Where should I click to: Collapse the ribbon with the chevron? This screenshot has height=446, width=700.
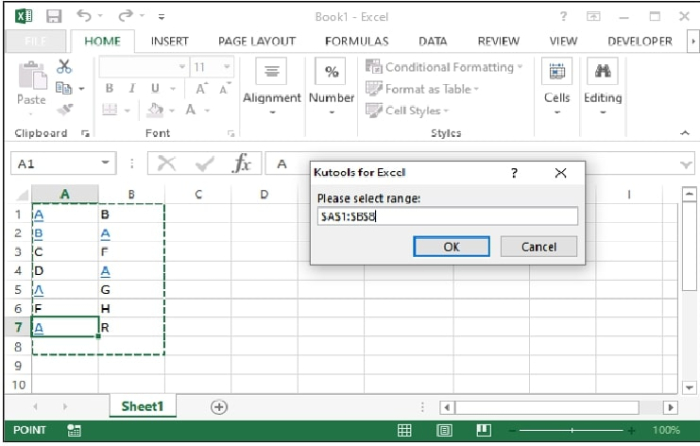[685, 133]
